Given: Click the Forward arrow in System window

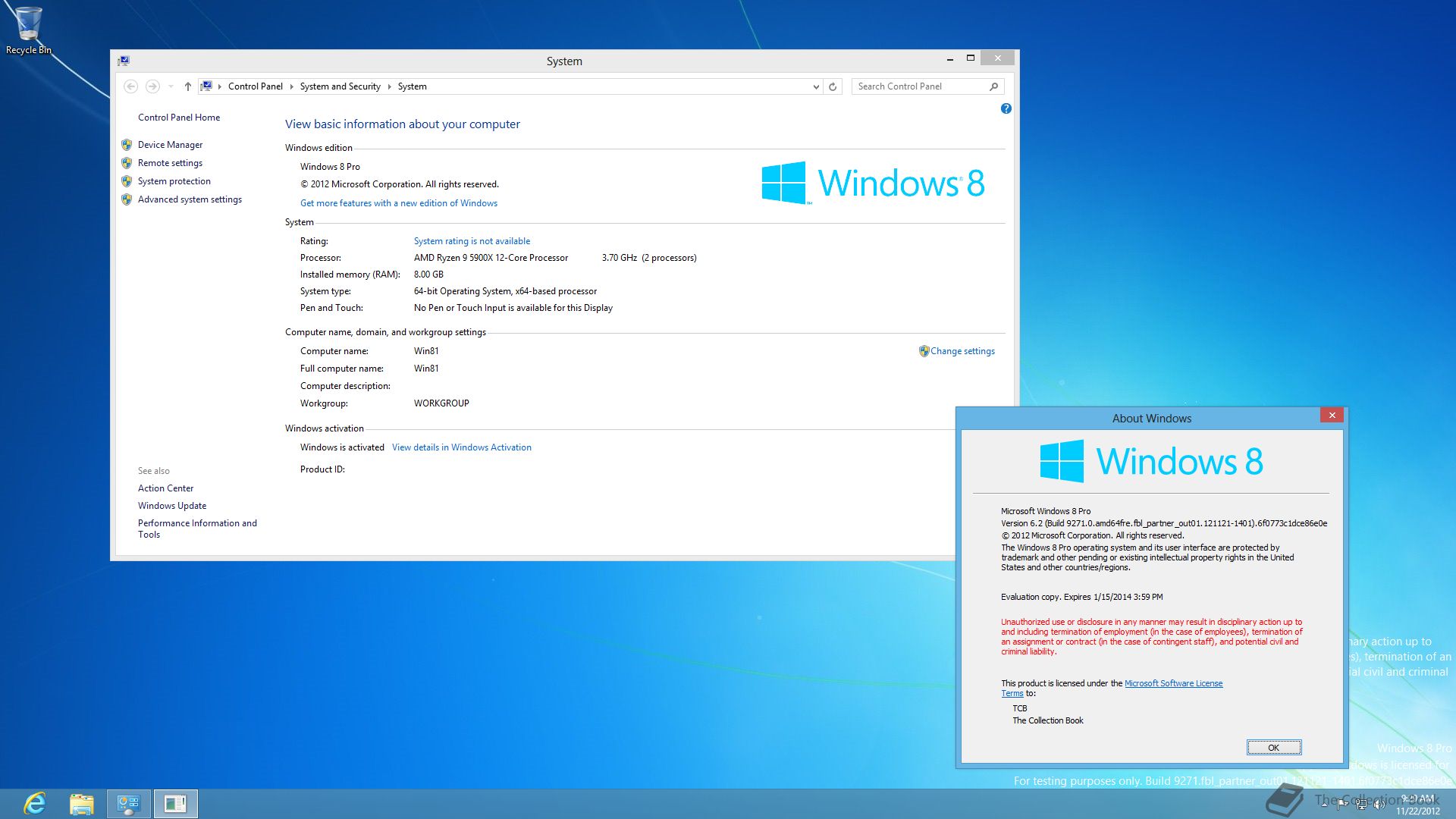Looking at the screenshot, I should 152,86.
